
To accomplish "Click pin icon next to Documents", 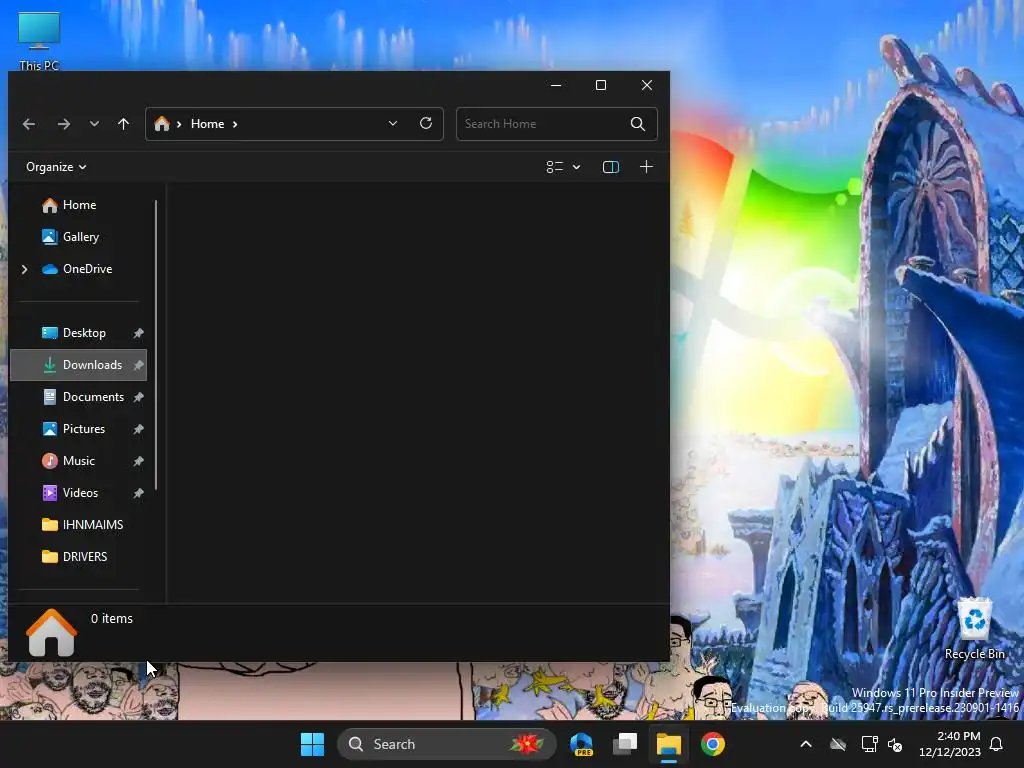I will 138,397.
